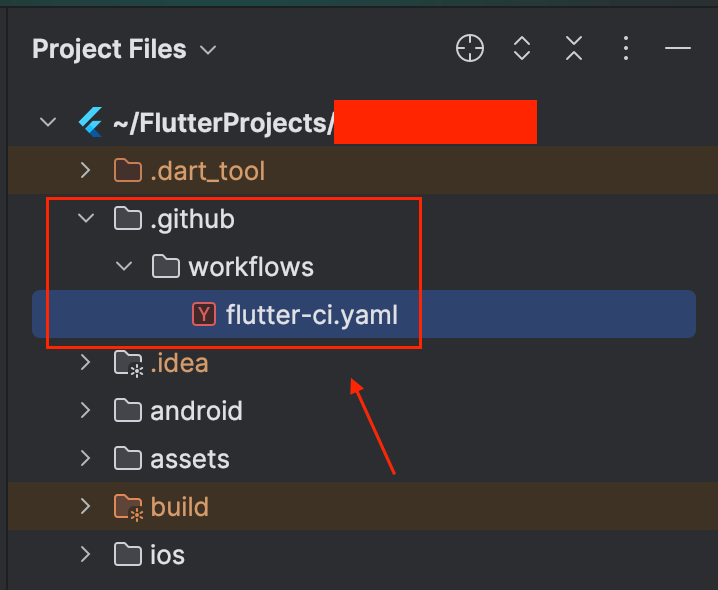Click the build folder icon
718x590 pixels.
pos(129,507)
